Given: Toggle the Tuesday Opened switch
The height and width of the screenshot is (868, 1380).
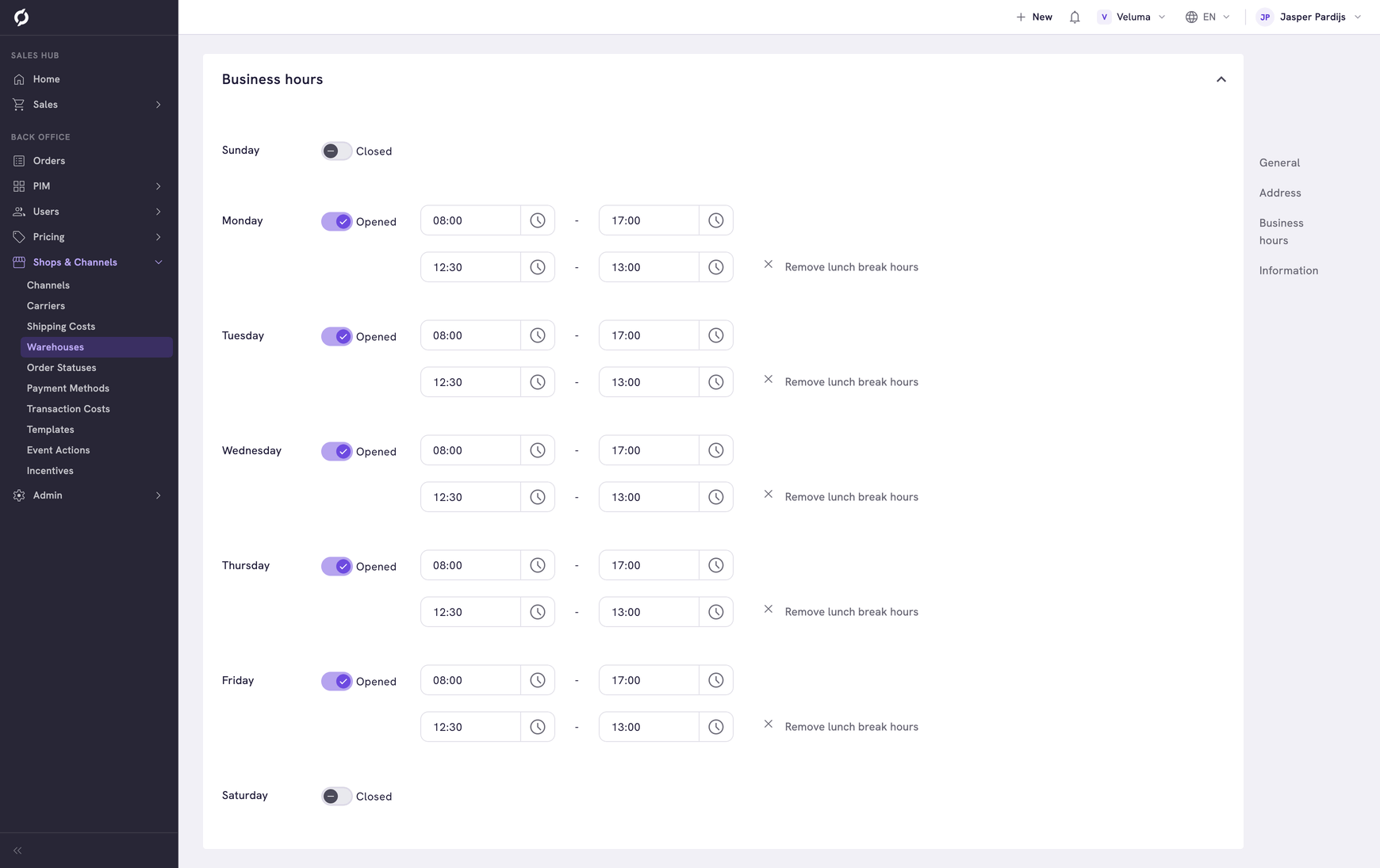Looking at the screenshot, I should pyautogui.click(x=336, y=336).
